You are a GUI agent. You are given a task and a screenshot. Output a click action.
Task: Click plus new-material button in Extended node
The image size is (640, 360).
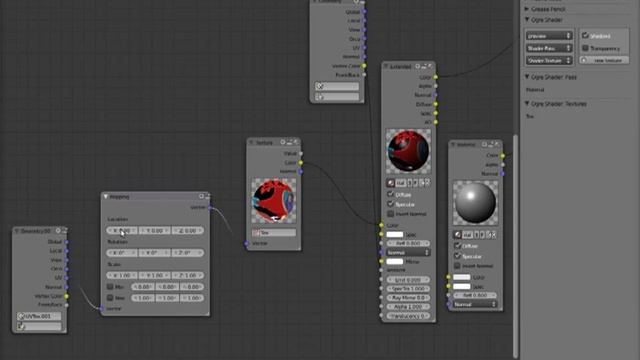coord(422,183)
